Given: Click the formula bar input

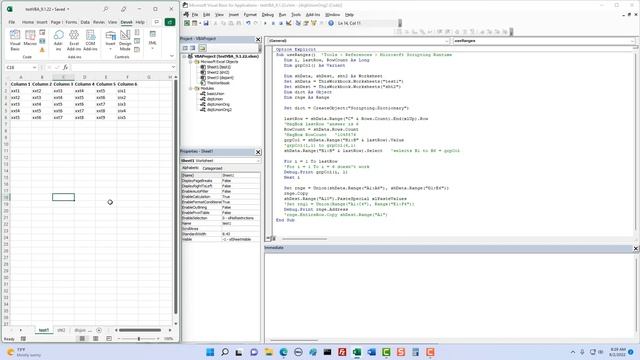Looking at the screenshot, I should pos(120,67).
